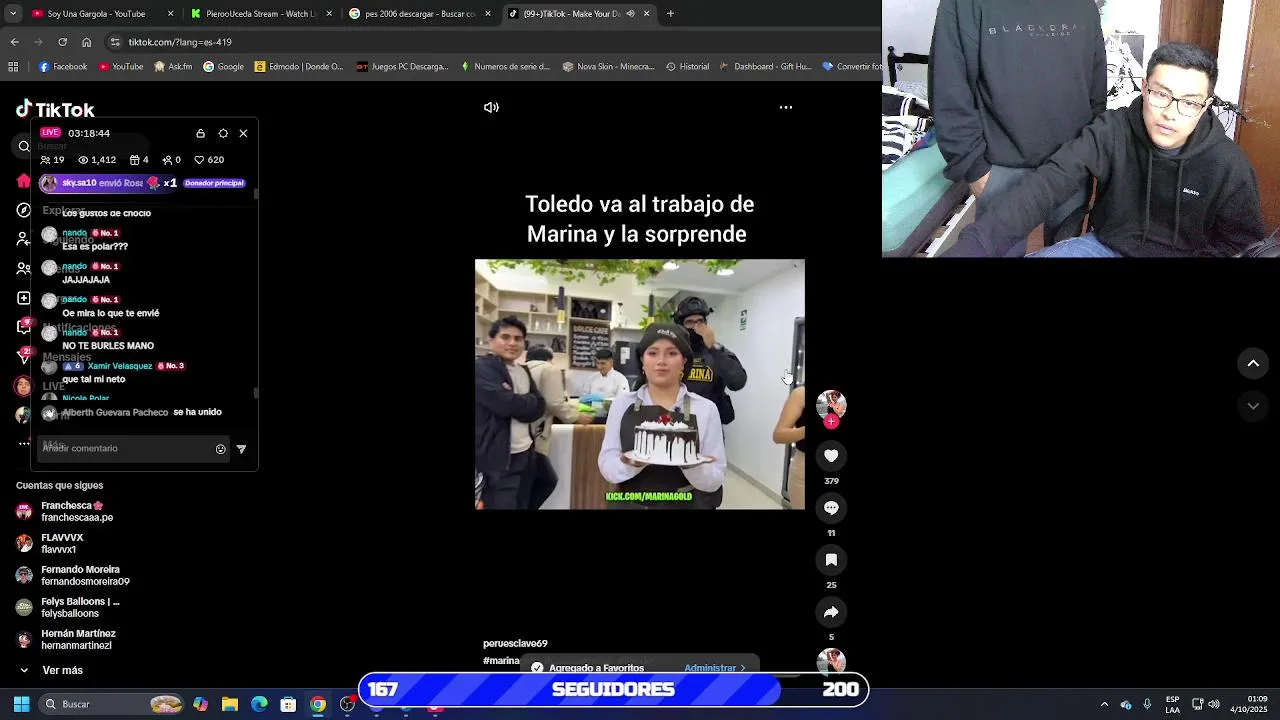
Task: Open live chat overlay settings gear
Action: tap(223, 133)
